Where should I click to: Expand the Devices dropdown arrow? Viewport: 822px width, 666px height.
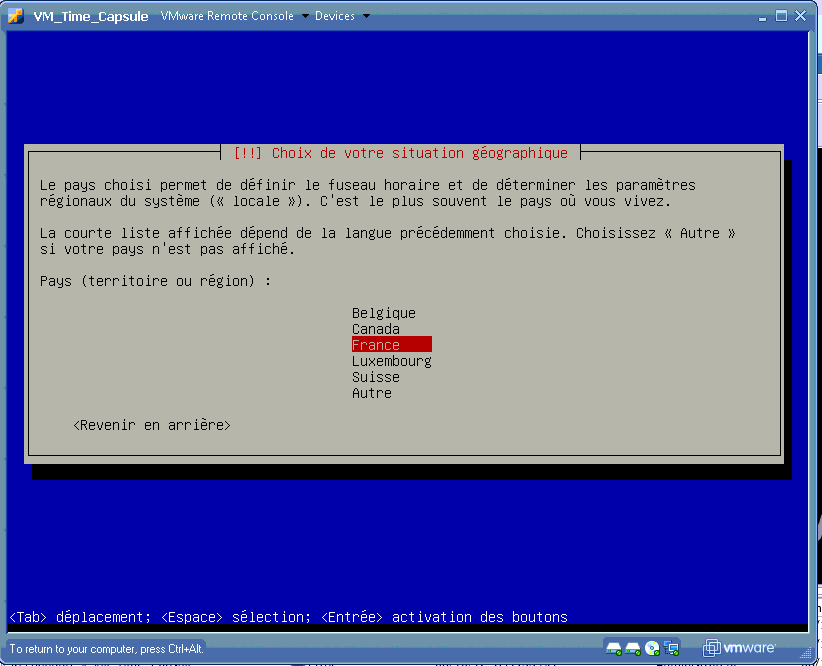click(366, 16)
